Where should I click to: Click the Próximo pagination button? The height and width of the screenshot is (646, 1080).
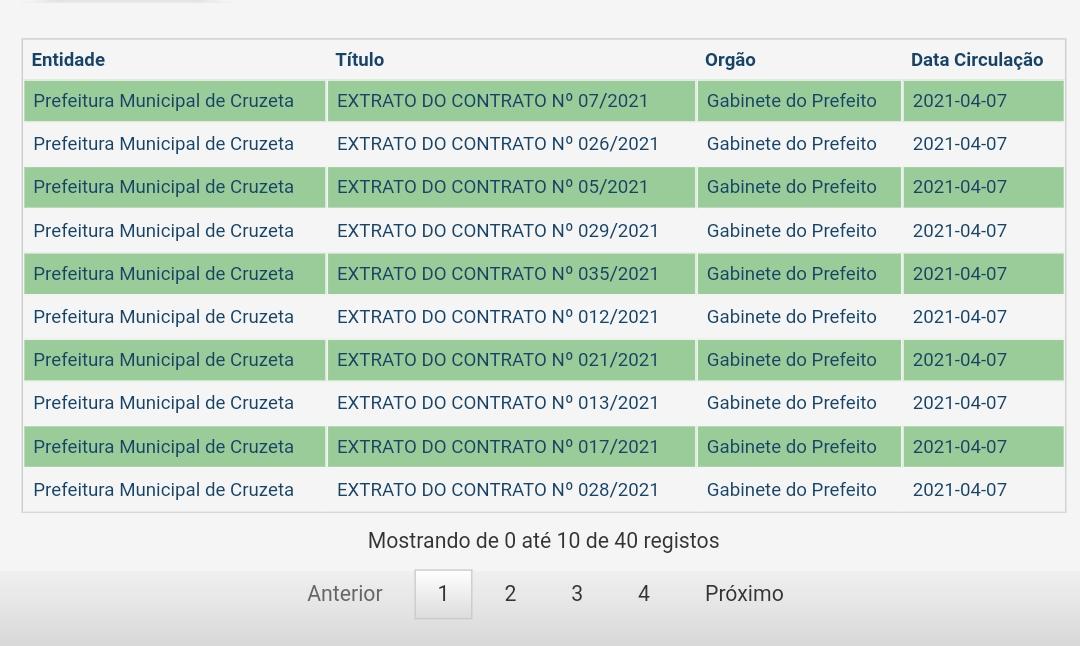744,594
